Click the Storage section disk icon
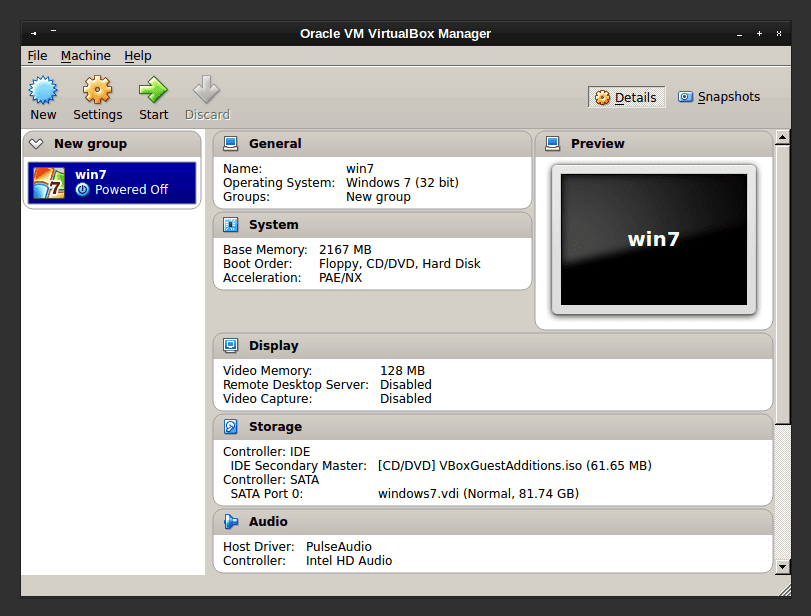811x616 pixels. click(x=231, y=427)
